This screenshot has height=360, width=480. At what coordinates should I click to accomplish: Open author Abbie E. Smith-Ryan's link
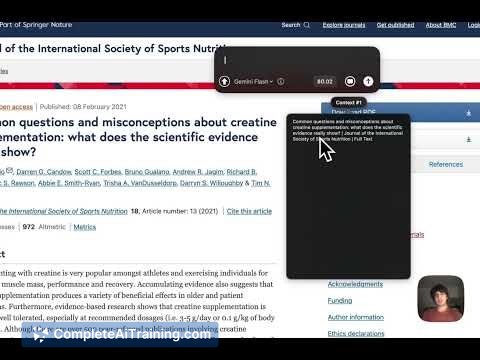click(x=69, y=183)
